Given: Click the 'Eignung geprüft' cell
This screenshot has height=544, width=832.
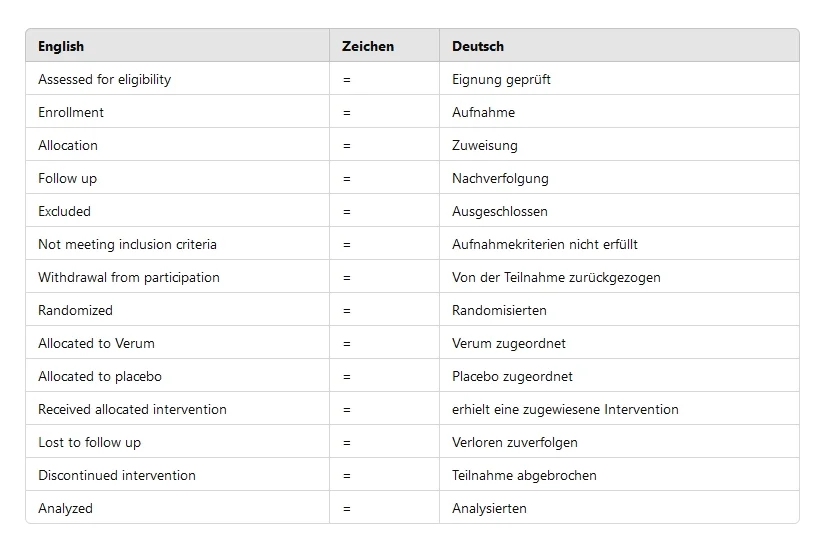Looking at the screenshot, I should pyautogui.click(x=501, y=79).
